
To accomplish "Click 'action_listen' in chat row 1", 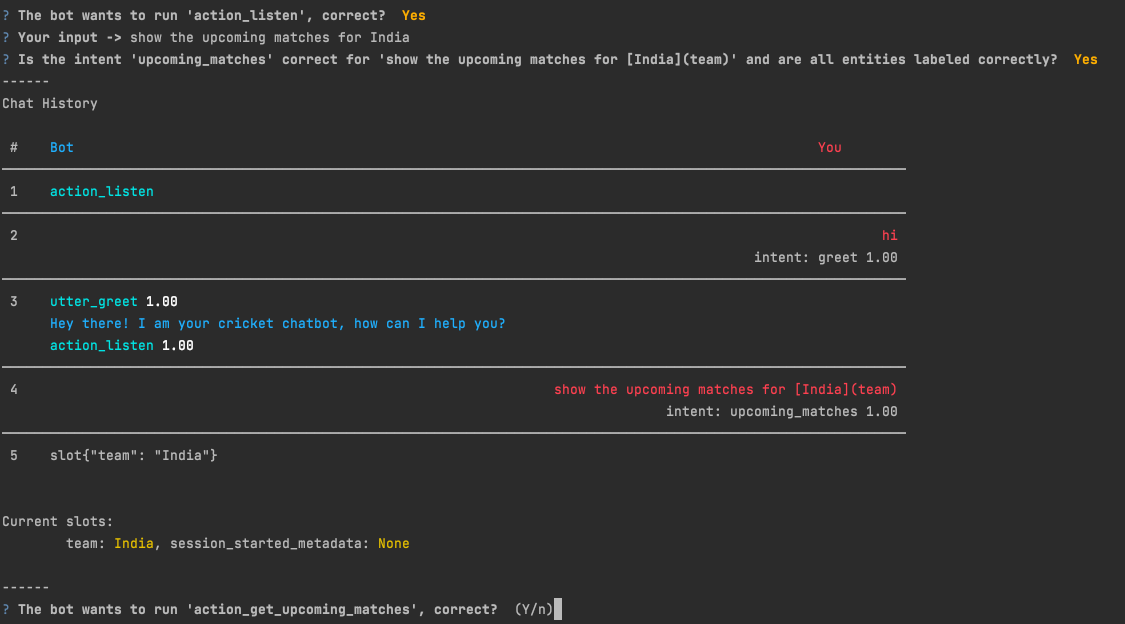I will coord(102,191).
